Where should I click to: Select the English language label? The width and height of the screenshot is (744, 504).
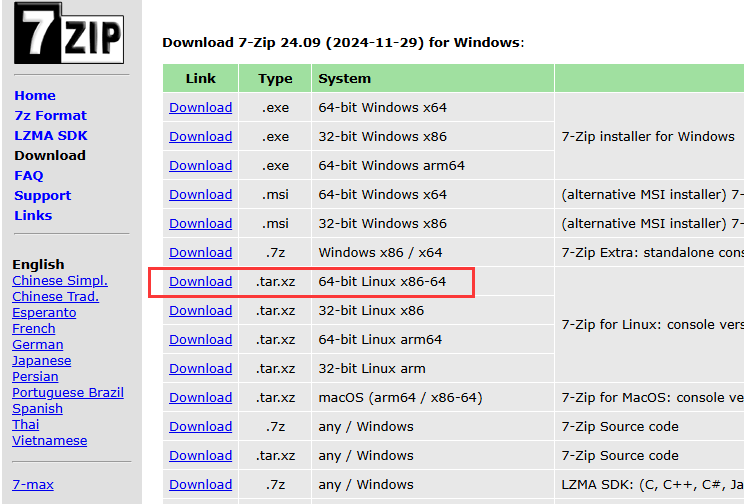point(38,264)
